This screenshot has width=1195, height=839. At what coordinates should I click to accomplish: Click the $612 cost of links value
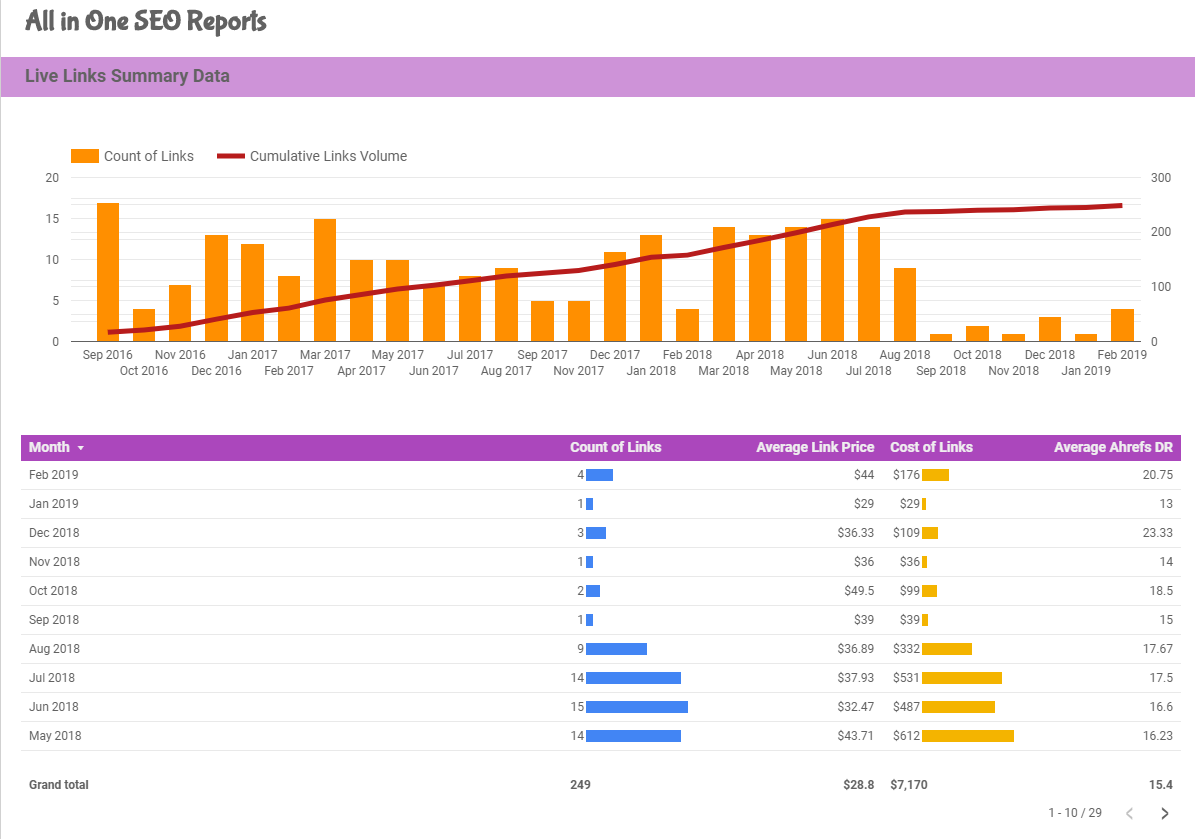coord(906,735)
